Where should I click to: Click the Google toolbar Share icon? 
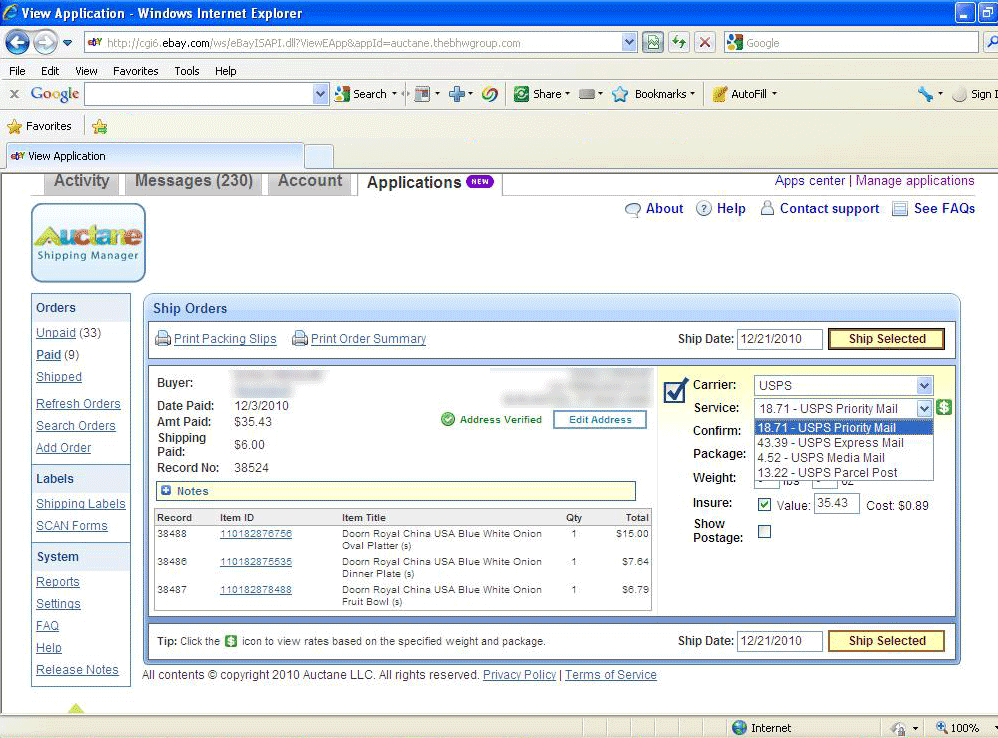(521, 94)
